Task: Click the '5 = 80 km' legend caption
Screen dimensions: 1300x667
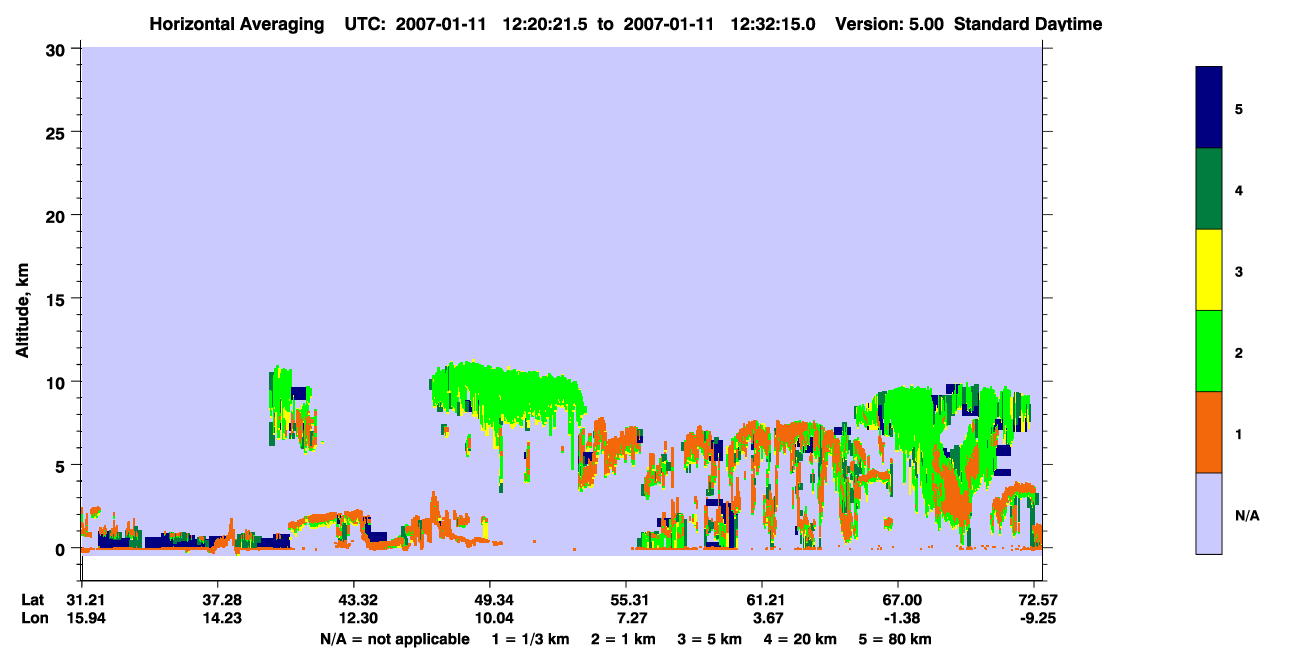Action: 895,639
